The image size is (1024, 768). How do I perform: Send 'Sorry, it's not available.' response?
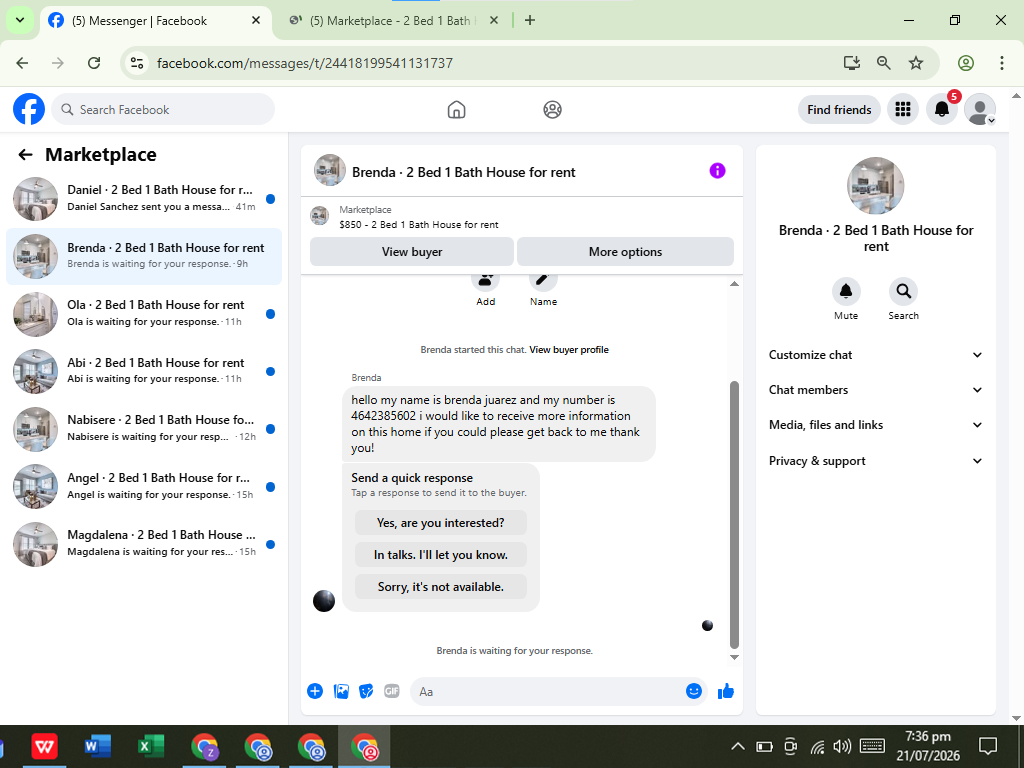[441, 586]
